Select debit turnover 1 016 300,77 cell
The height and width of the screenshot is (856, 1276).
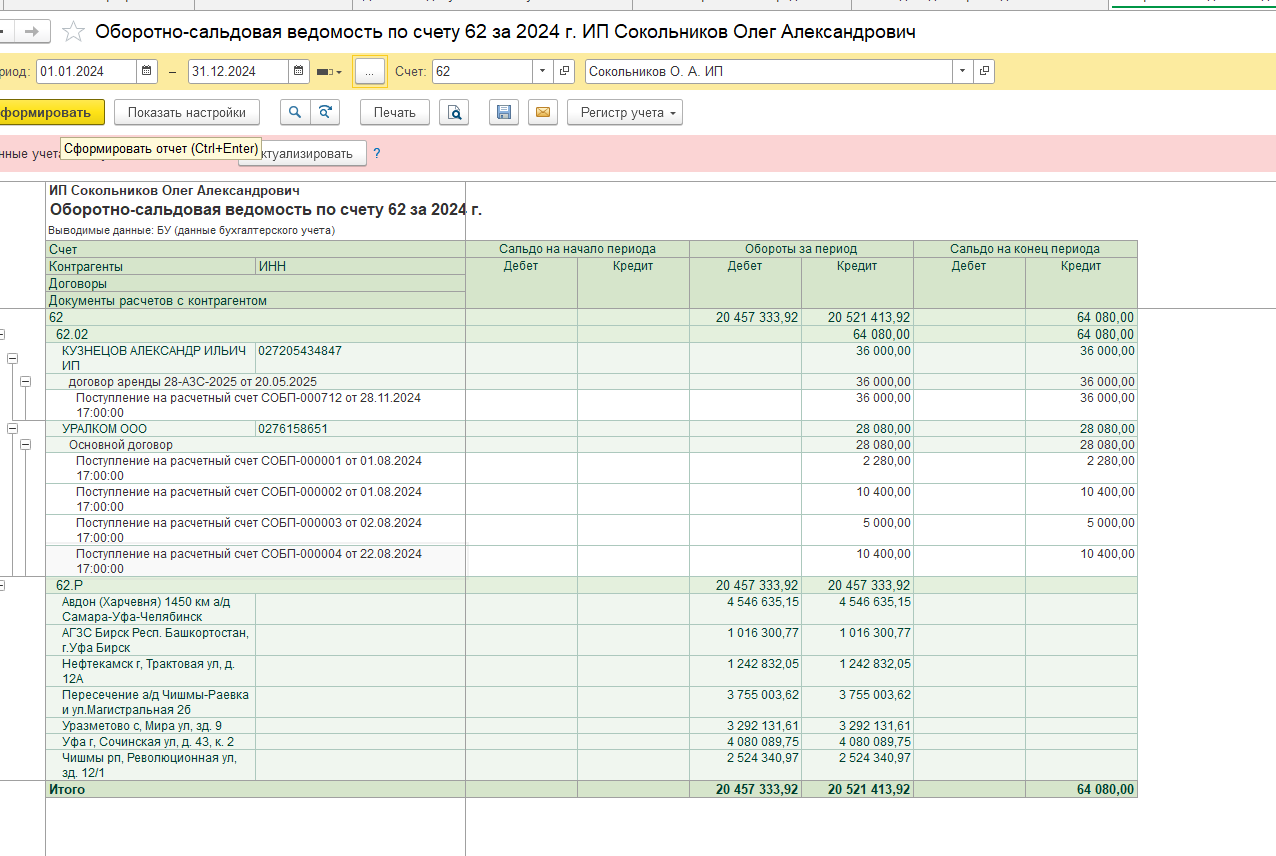745,641
